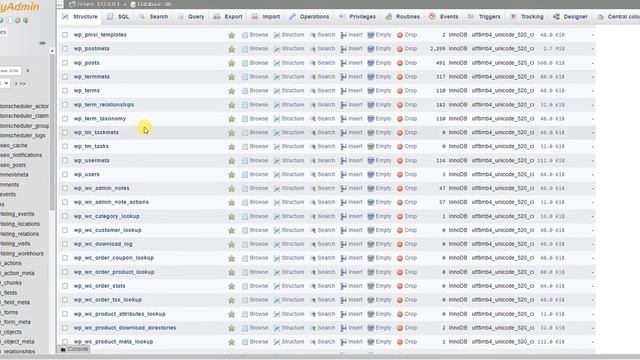The image size is (640, 360).
Task: Select wp_users using its checkbox
Action: (65, 174)
